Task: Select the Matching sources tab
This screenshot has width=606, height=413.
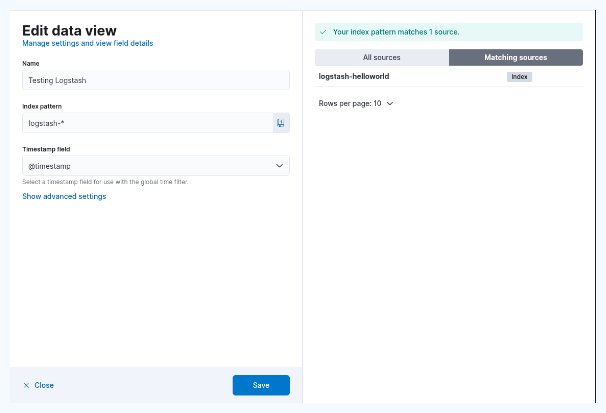Action: pyautogui.click(x=516, y=57)
